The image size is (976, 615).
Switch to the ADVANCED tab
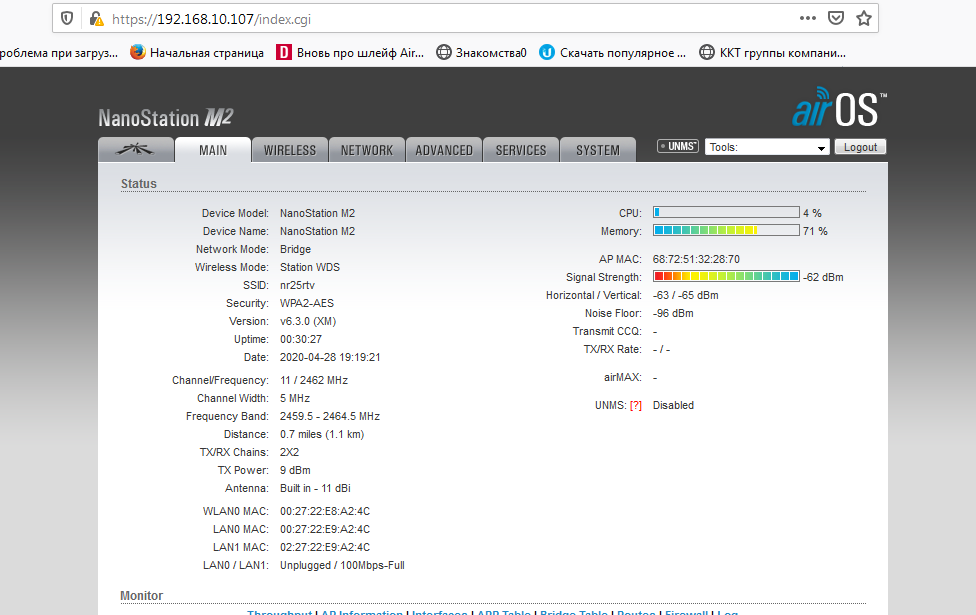(x=444, y=150)
